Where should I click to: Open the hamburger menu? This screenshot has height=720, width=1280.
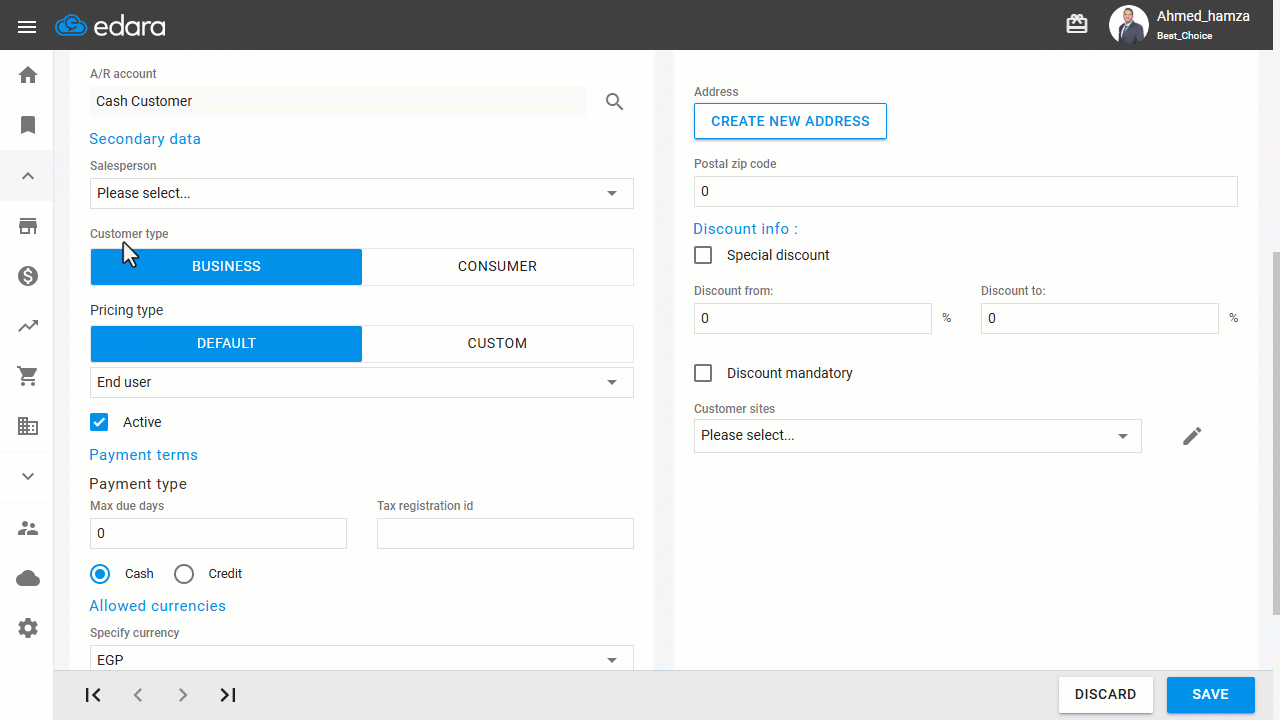(27, 26)
